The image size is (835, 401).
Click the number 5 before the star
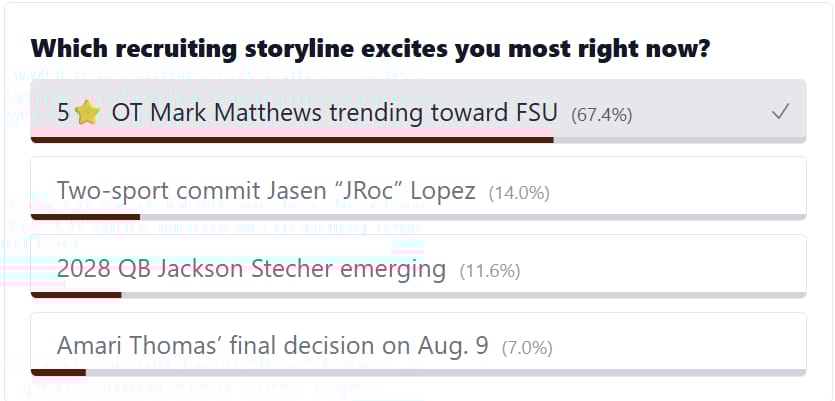point(63,113)
